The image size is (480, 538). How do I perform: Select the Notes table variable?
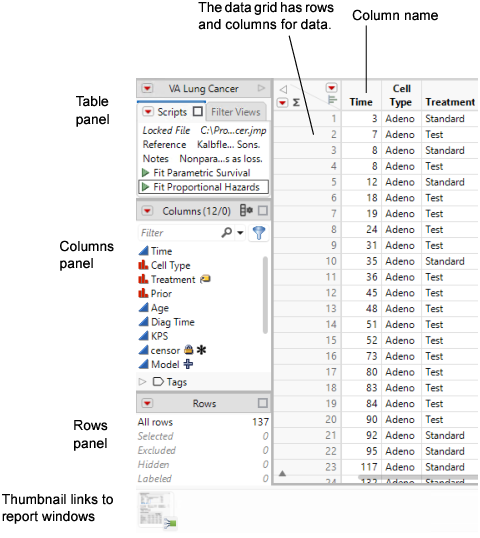pyautogui.click(x=202, y=159)
